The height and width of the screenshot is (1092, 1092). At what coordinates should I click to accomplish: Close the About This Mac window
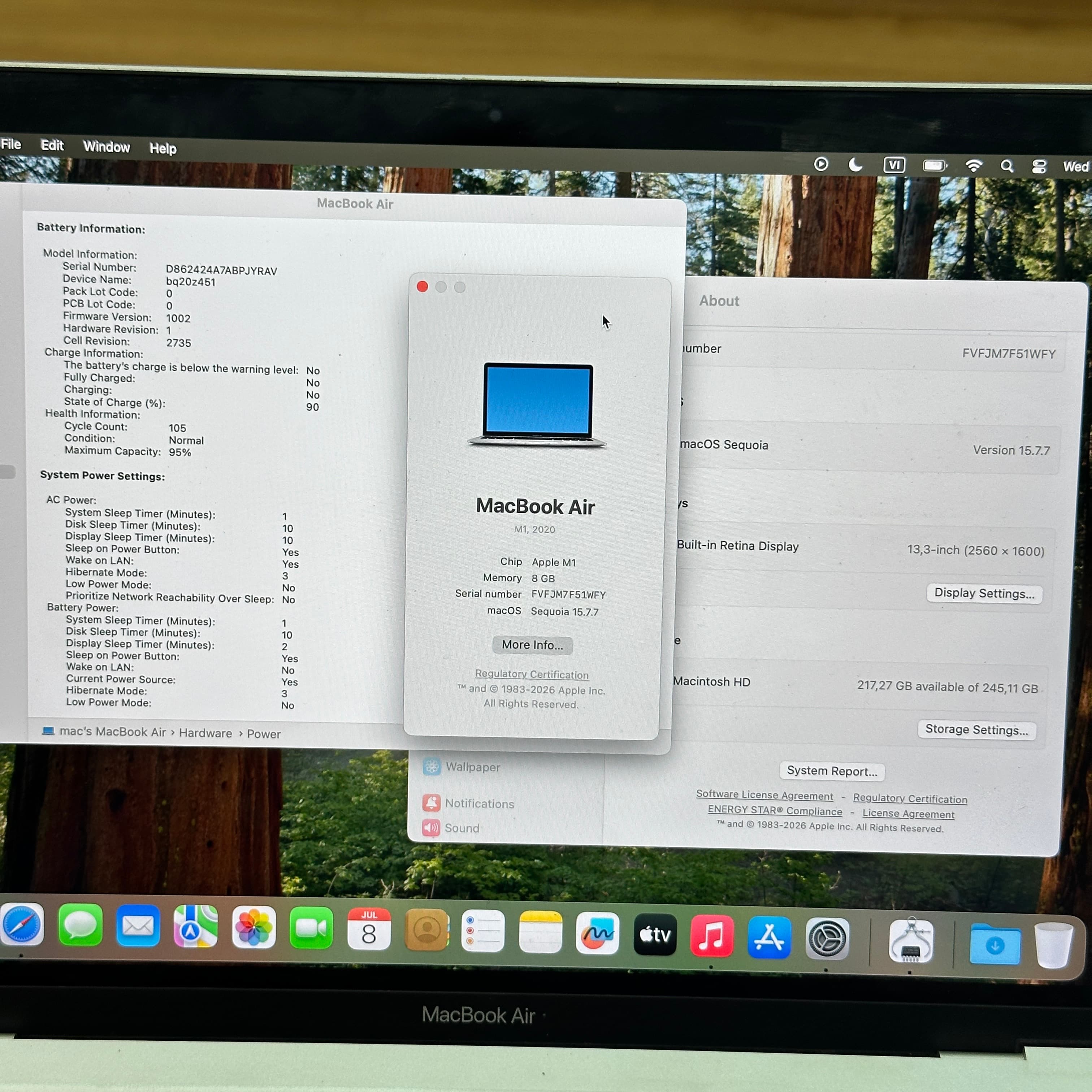pos(422,287)
